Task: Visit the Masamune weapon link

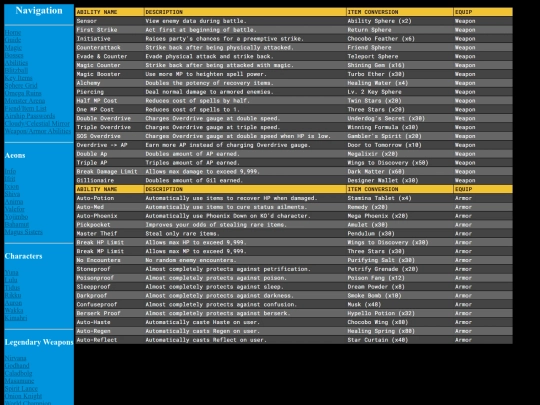Action: [x=19, y=381]
